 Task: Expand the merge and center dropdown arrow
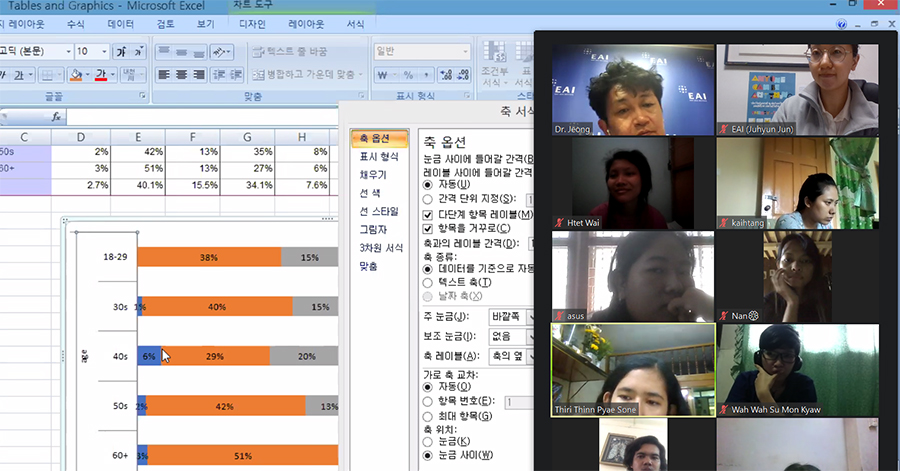[x=360, y=75]
